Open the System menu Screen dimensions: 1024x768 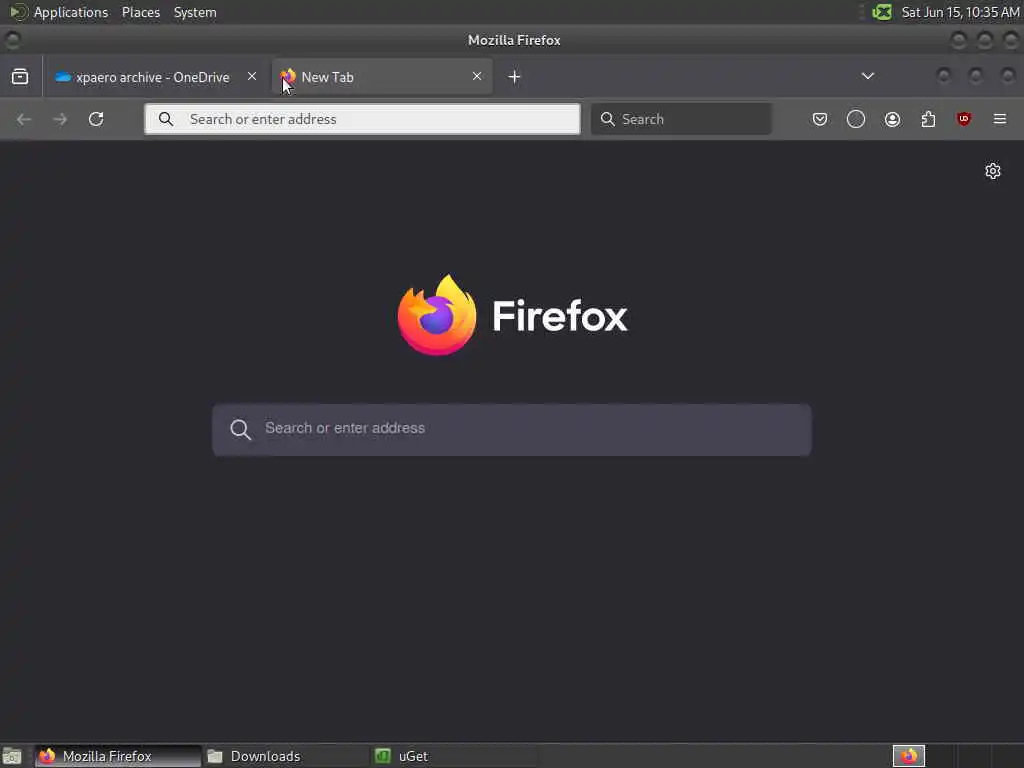point(195,12)
